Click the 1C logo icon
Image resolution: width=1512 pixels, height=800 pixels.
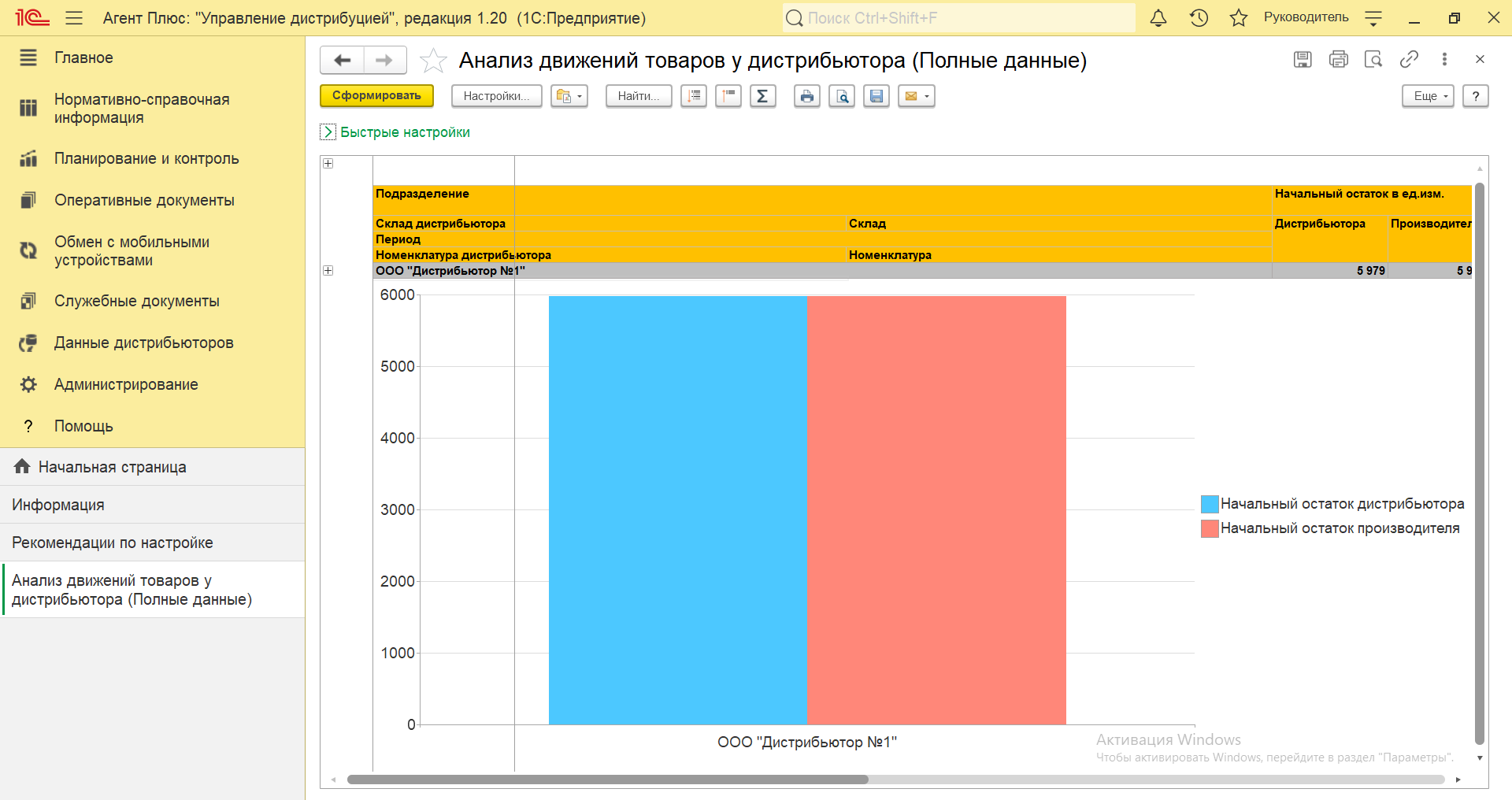coord(32,17)
